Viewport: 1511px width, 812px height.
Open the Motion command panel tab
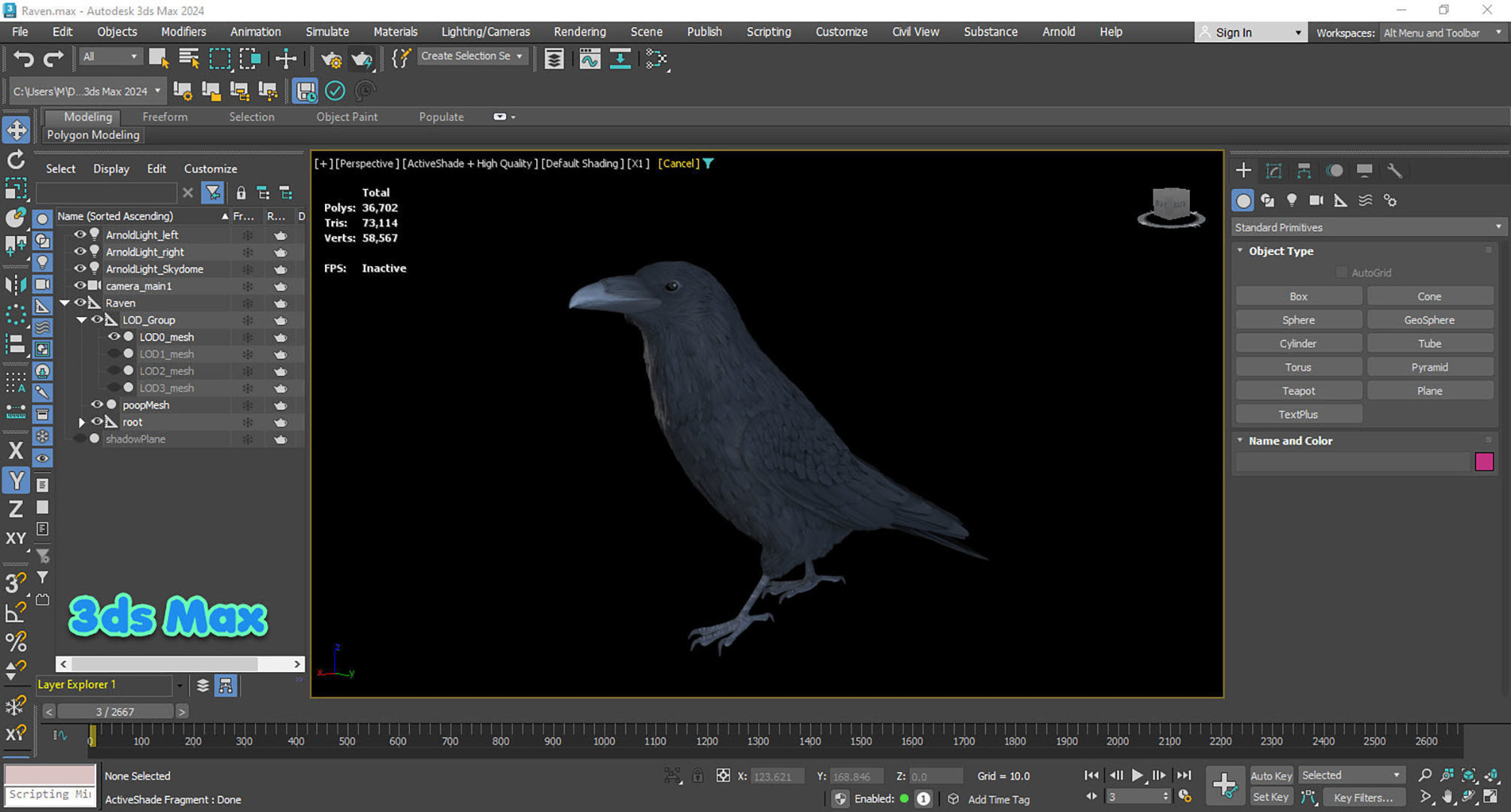click(x=1334, y=171)
